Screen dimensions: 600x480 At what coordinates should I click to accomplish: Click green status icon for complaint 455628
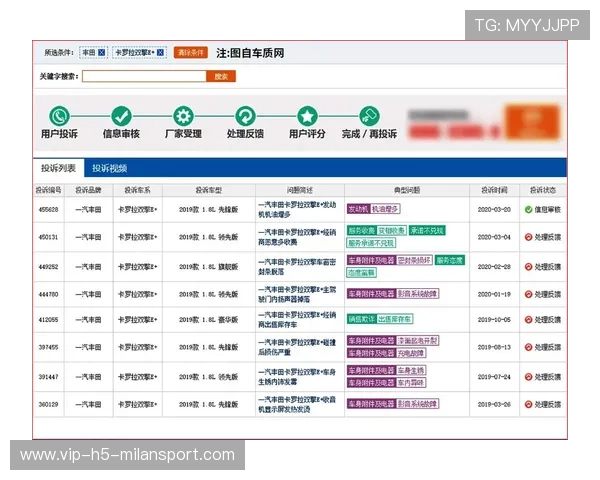[528, 209]
